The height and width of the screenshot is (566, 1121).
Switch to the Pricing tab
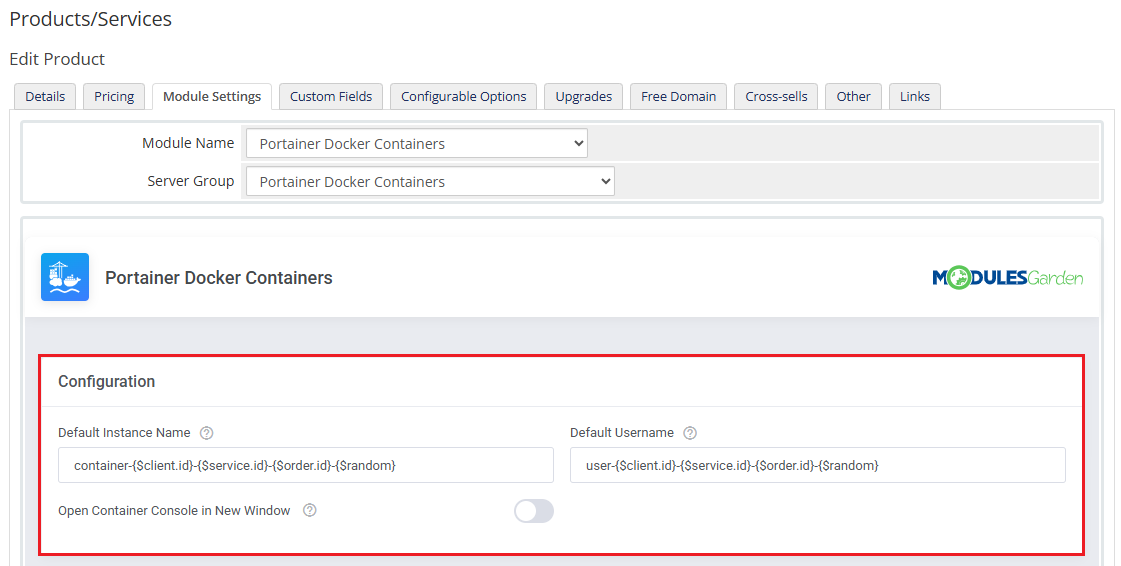114,96
